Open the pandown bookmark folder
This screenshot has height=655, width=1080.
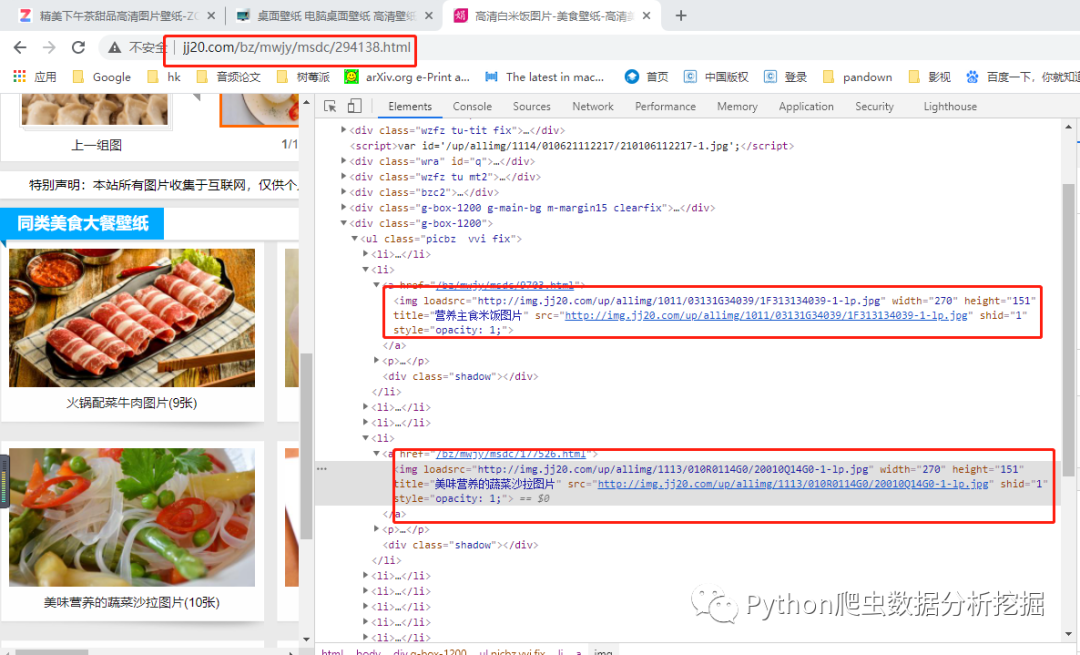(x=858, y=76)
